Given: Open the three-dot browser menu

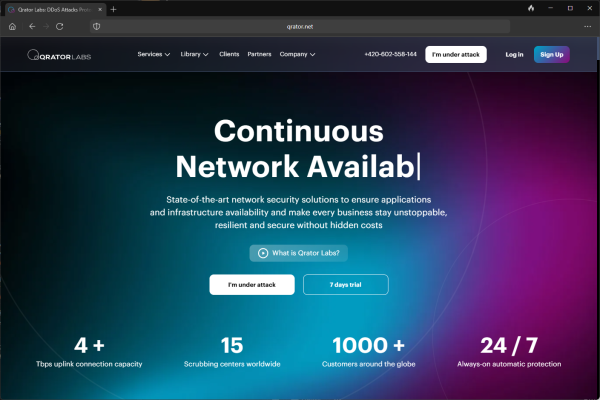Looking at the screenshot, I should [x=587, y=25].
